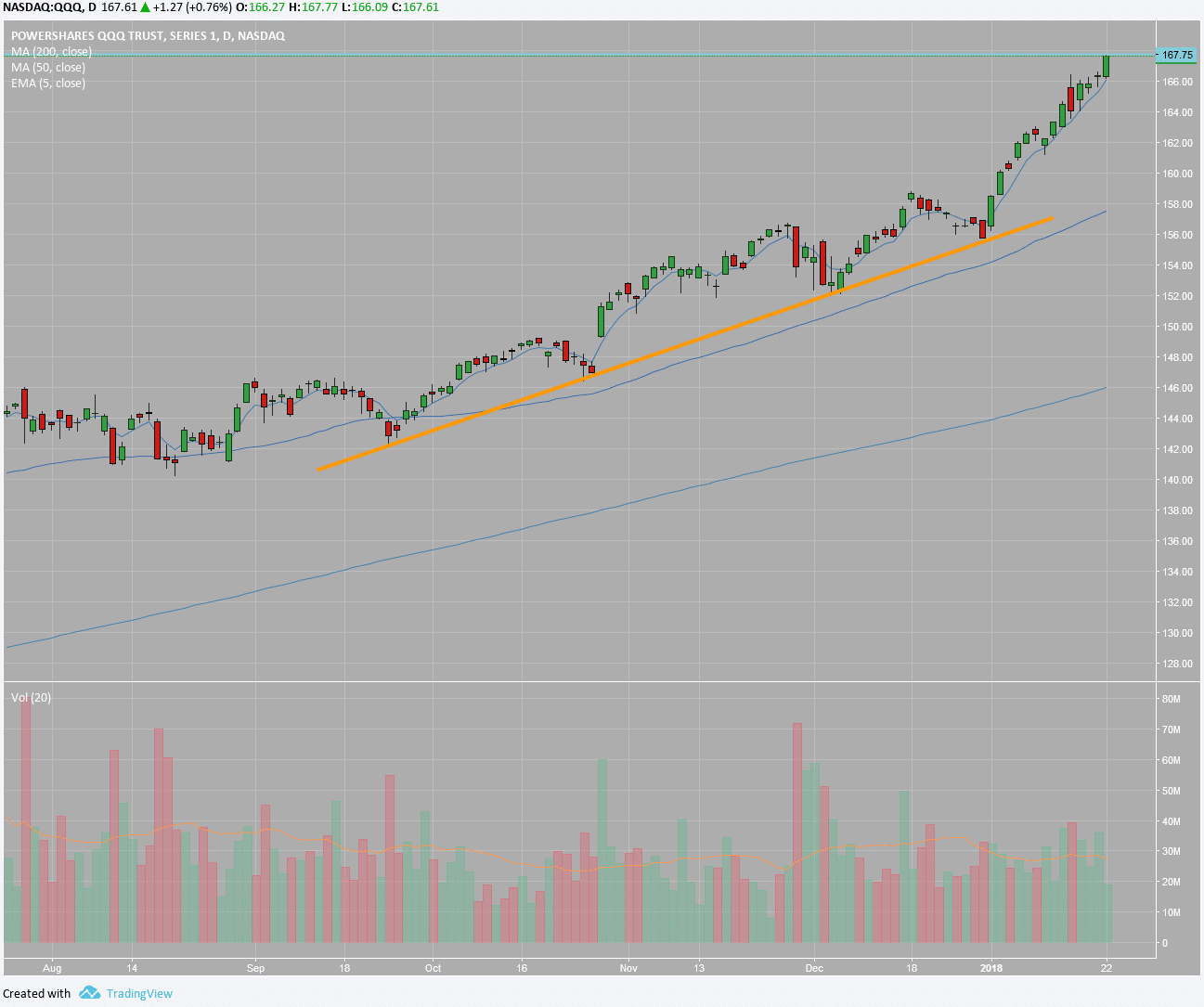The image size is (1204, 1007).
Task: Click the Created with footer text
Action: click(37, 993)
